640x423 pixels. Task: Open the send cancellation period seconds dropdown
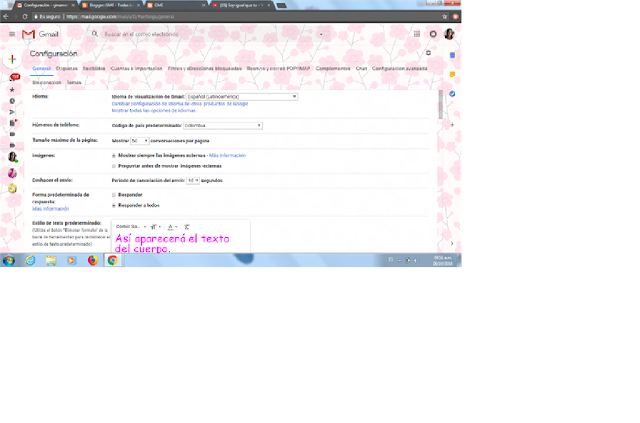pyautogui.click(x=193, y=180)
